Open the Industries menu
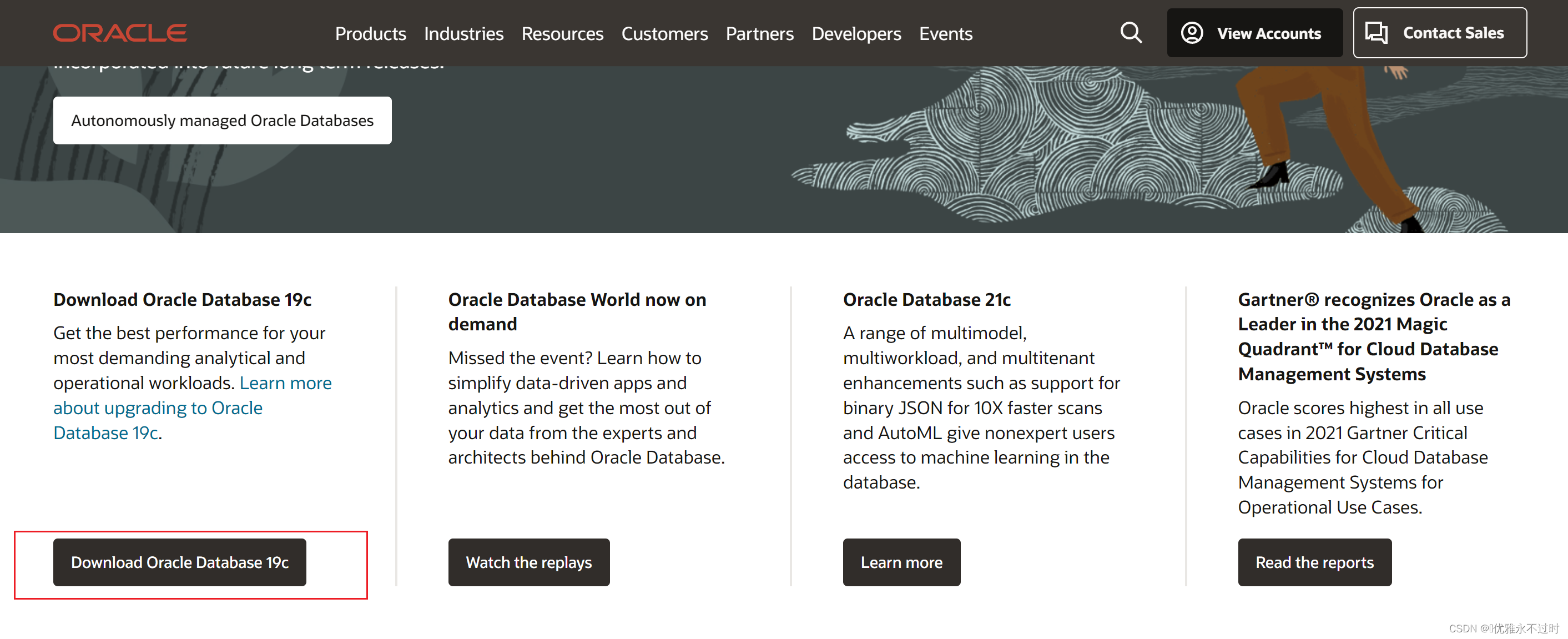Viewport: 1568px width, 639px height. 463,33
